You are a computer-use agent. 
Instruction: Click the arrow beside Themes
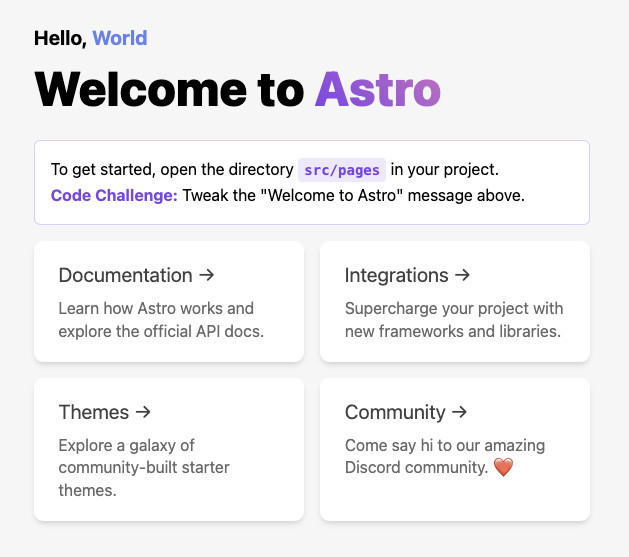(x=143, y=412)
